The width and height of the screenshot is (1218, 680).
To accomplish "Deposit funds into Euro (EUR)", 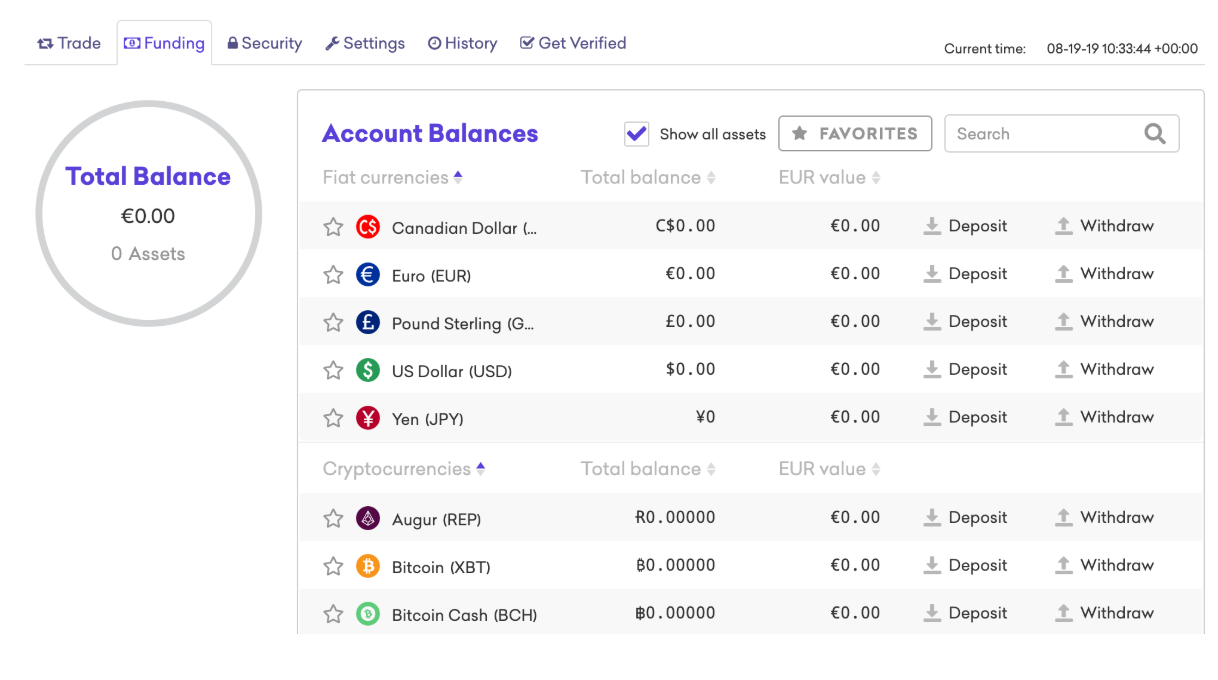I will [x=965, y=274].
